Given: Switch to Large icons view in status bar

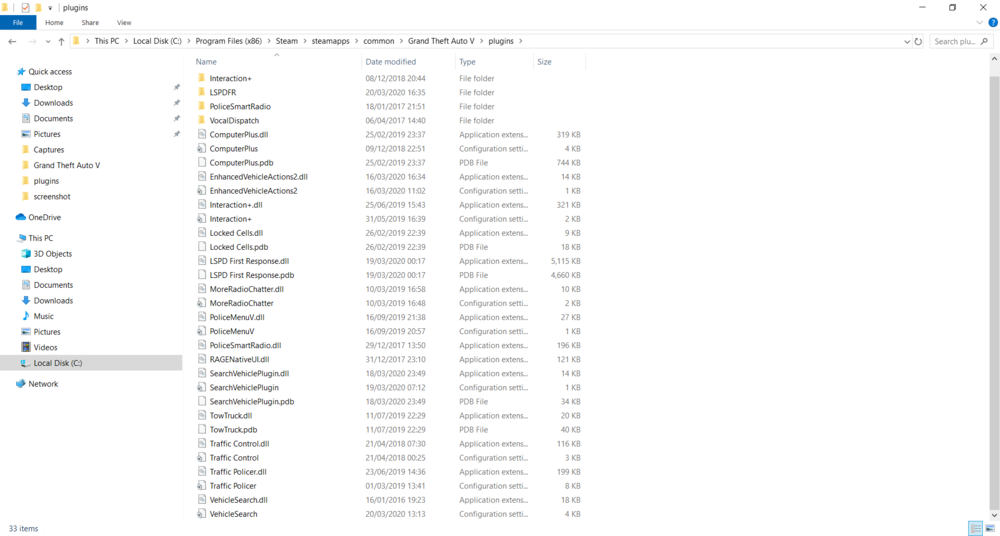Looking at the screenshot, I should [x=990, y=528].
